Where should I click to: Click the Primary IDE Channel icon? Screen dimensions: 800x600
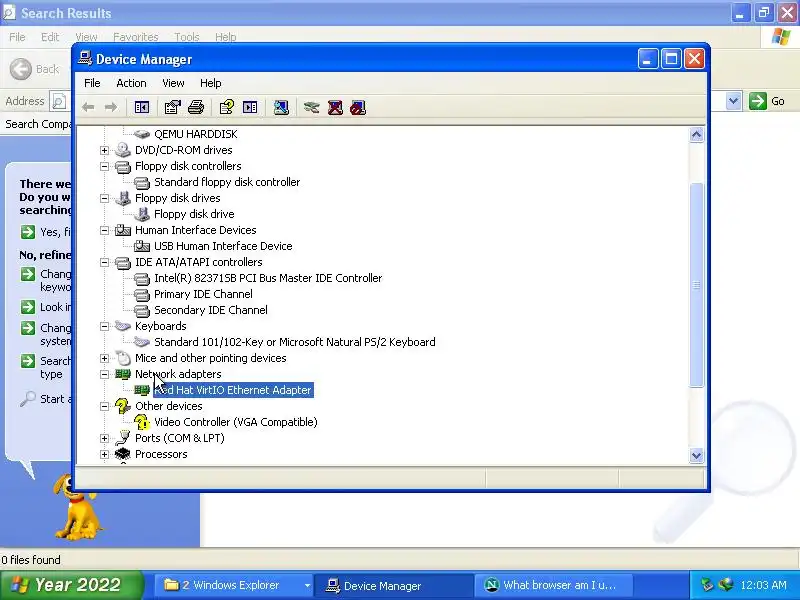[x=142, y=294]
